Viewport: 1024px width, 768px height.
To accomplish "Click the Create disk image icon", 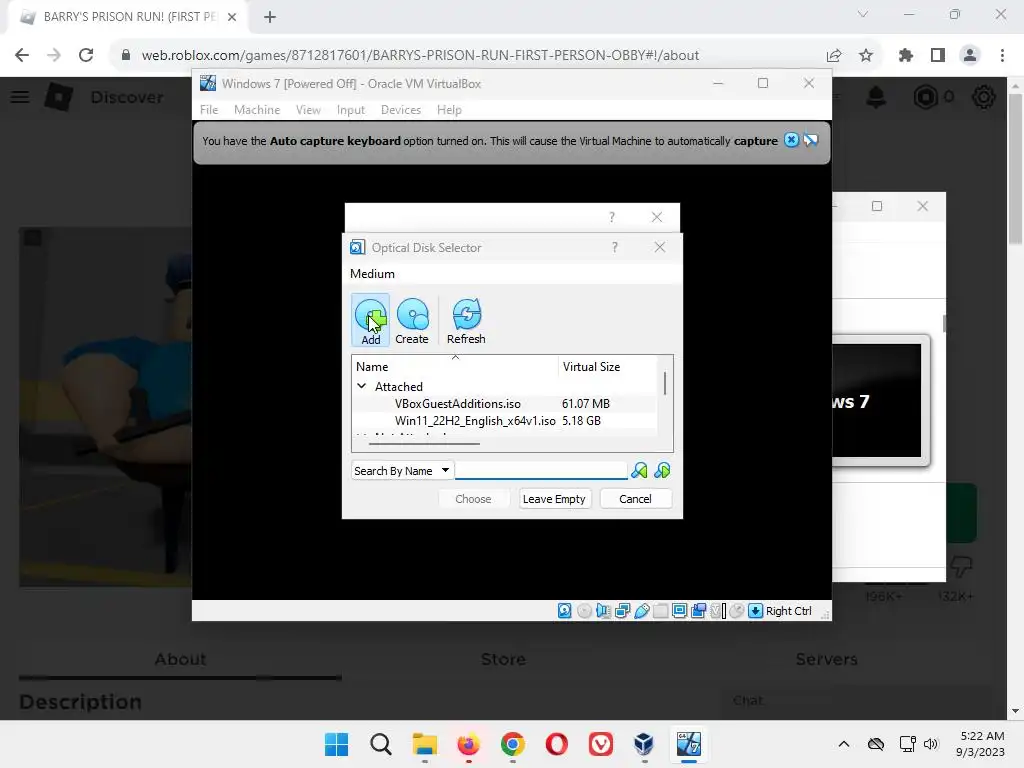I will (411, 319).
